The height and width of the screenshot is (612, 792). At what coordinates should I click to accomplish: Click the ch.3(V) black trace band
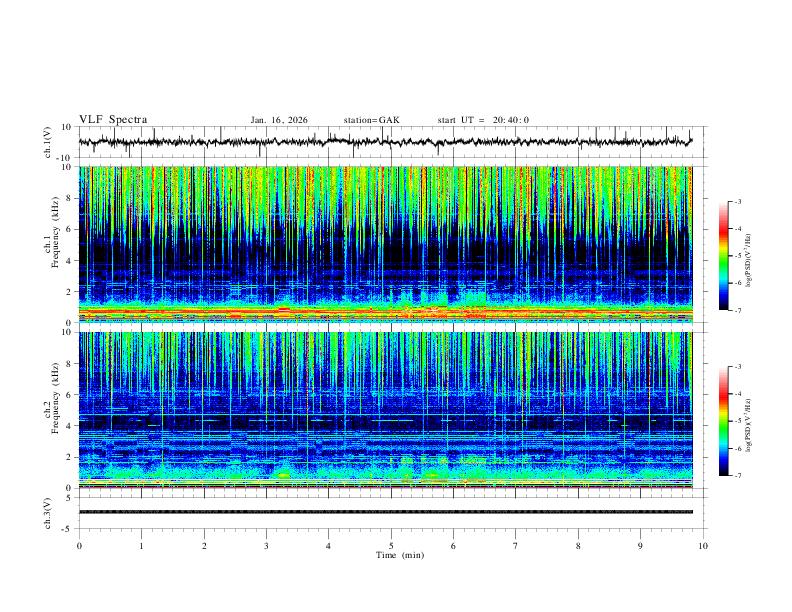386,512
